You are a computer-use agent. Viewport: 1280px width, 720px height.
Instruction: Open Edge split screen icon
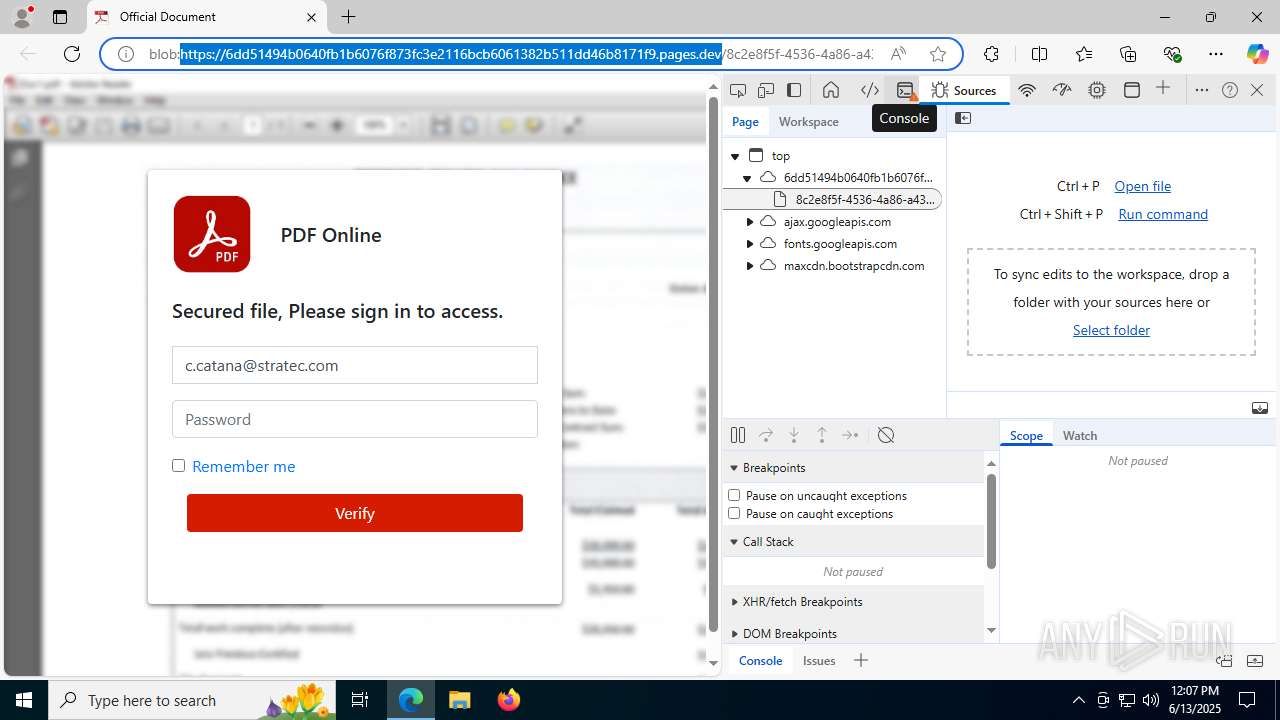1039,54
